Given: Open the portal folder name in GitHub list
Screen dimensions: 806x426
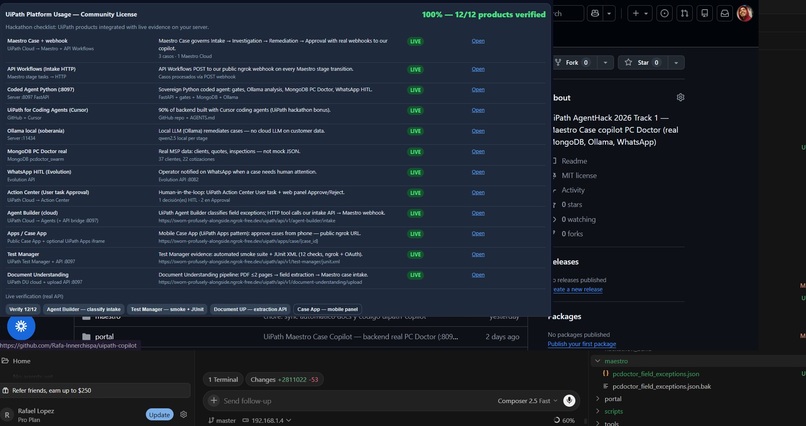Looking at the screenshot, I should point(104,337).
